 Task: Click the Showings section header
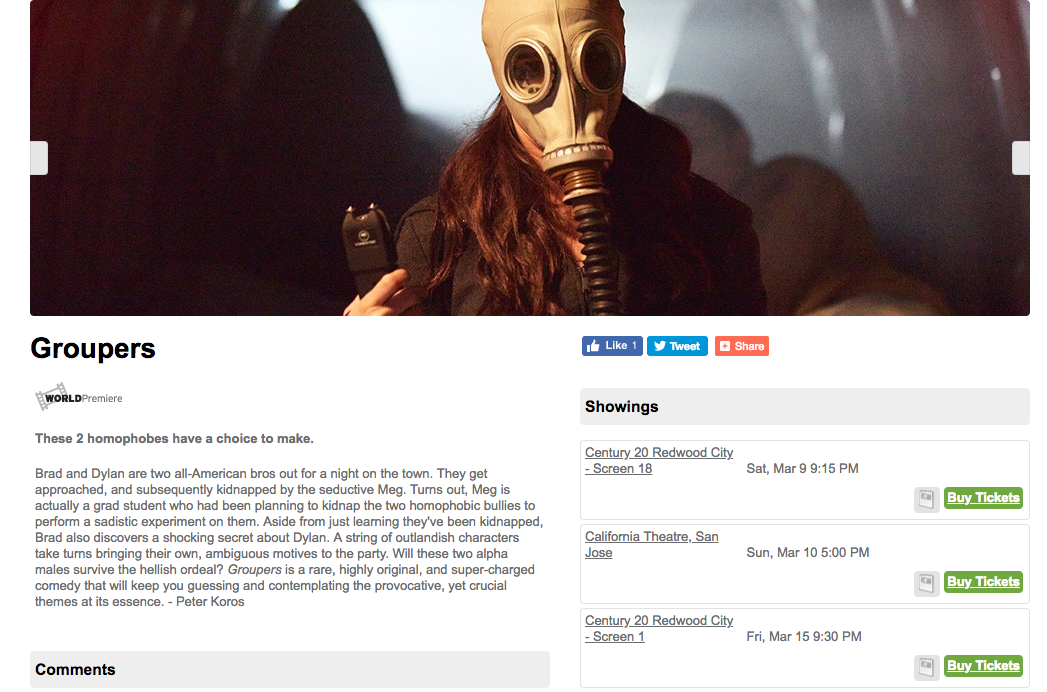coord(805,406)
